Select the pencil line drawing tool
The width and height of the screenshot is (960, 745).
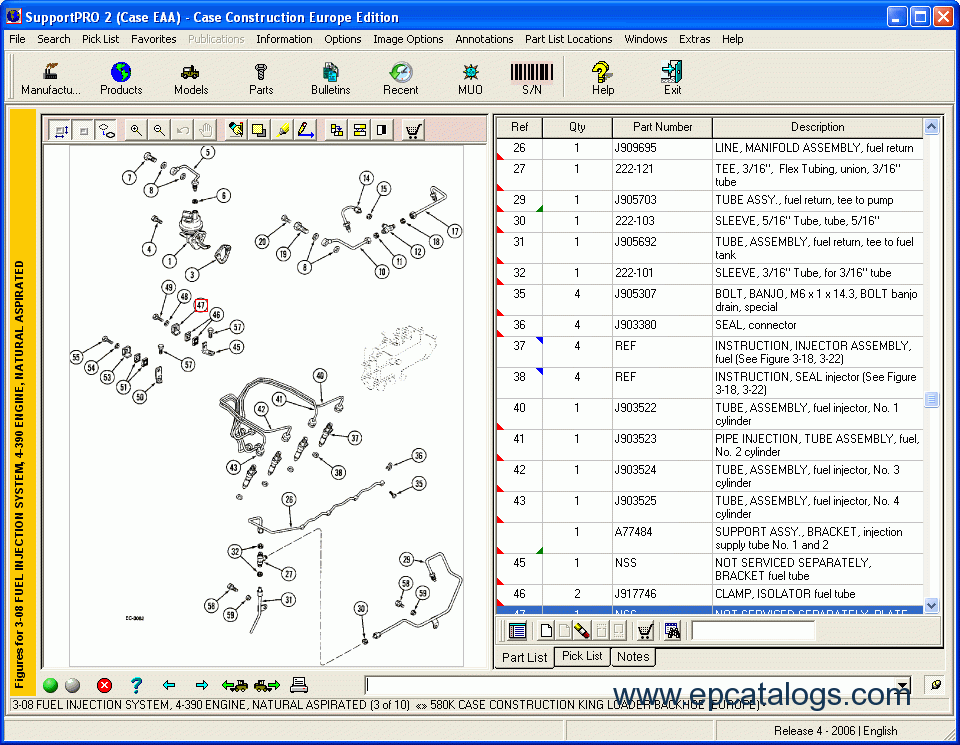(306, 130)
